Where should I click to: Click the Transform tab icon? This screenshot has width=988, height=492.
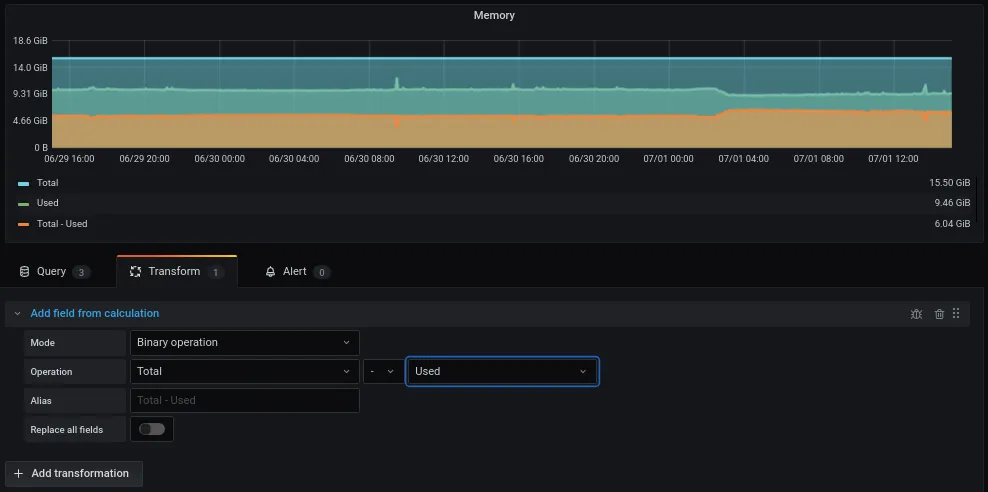click(135, 272)
